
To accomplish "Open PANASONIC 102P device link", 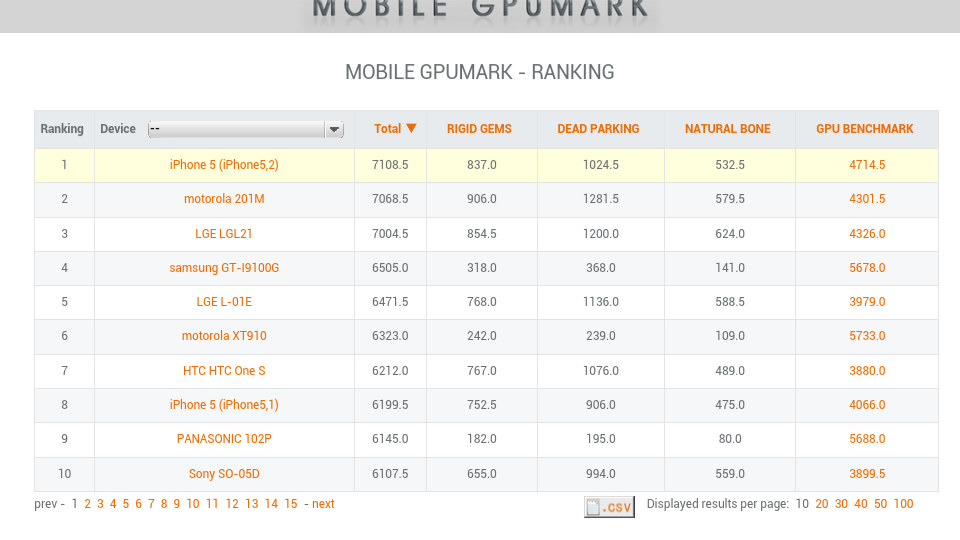I will (224, 439).
